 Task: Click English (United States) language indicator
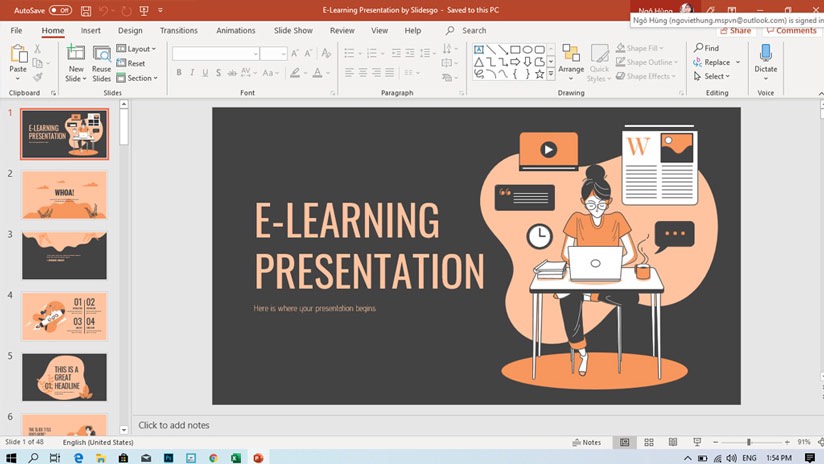[98, 442]
